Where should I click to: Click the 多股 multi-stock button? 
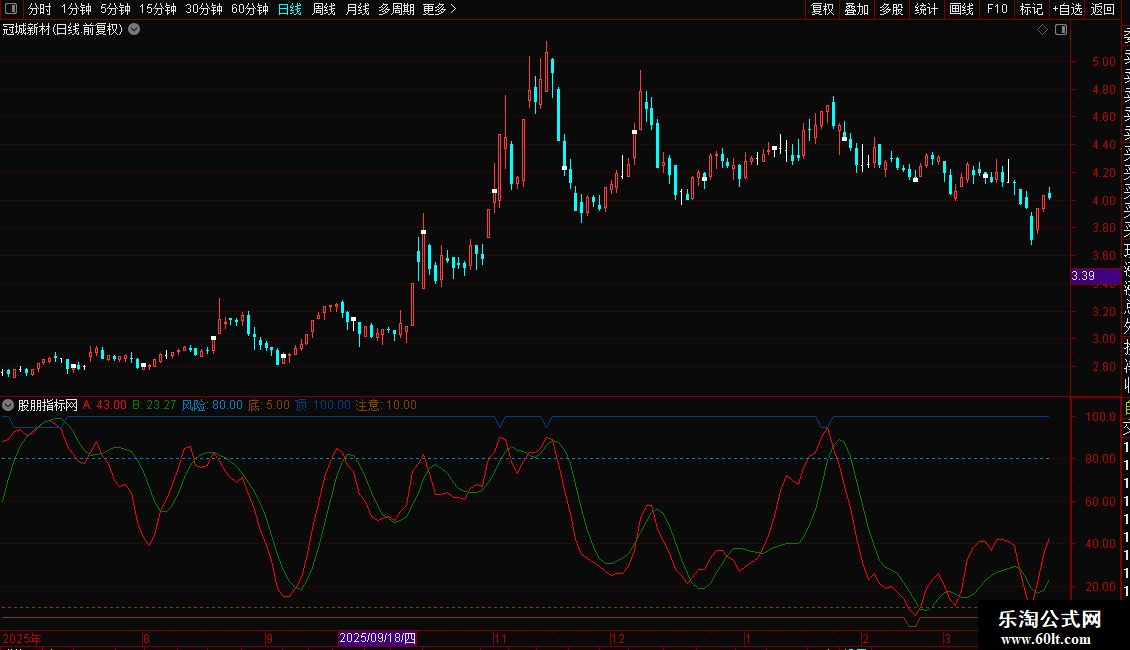pos(891,9)
